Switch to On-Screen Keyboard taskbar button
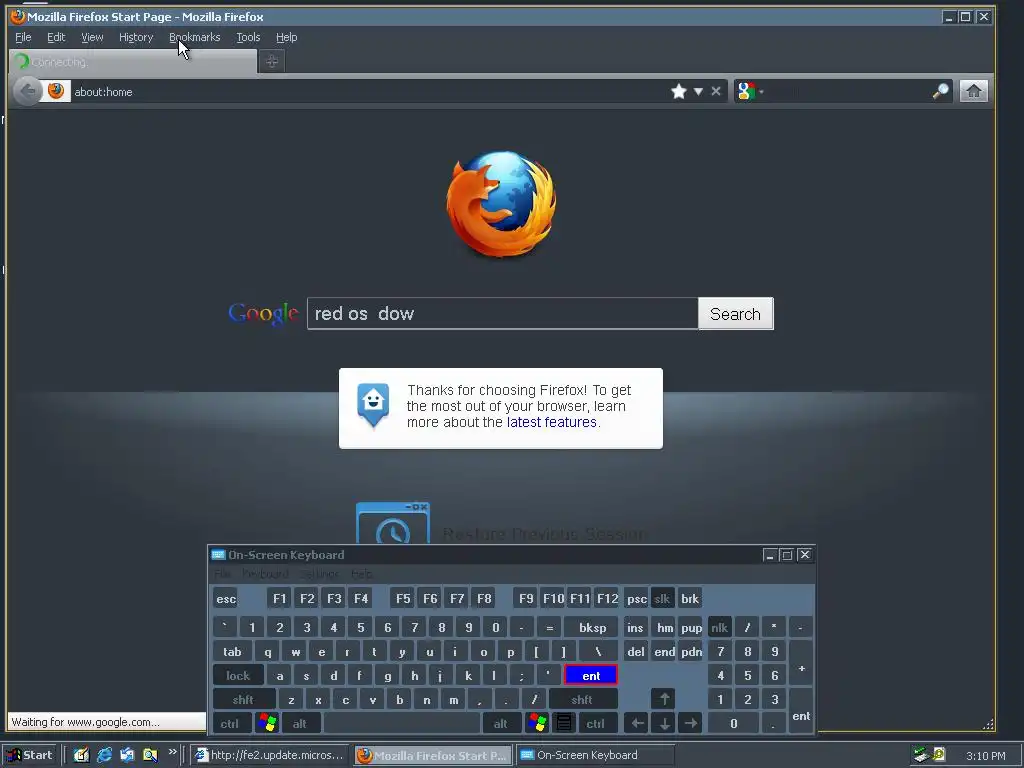1024x768 pixels. [x=596, y=755]
